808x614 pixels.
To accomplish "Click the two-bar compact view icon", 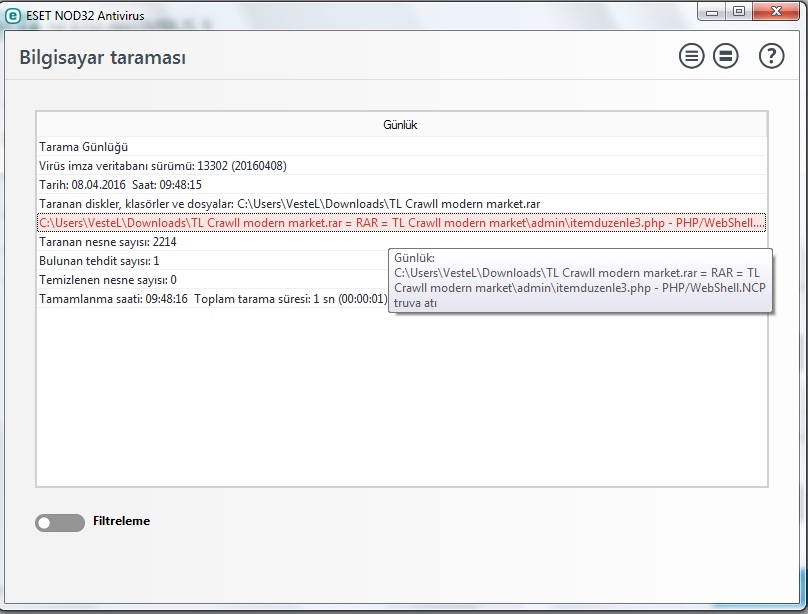I will click(x=726, y=56).
